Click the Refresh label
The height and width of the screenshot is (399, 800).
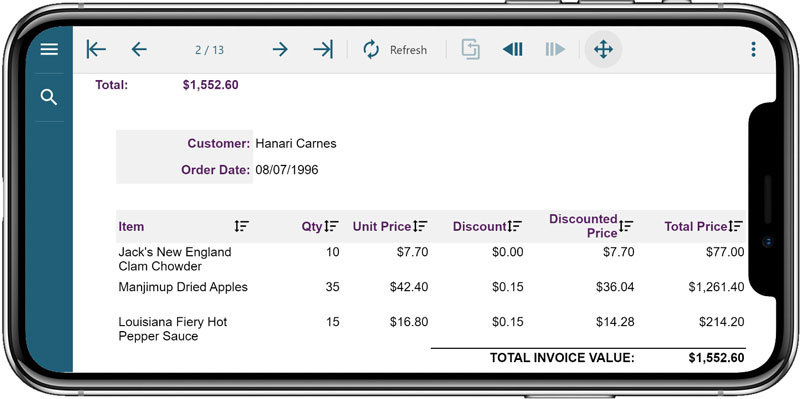coord(408,50)
